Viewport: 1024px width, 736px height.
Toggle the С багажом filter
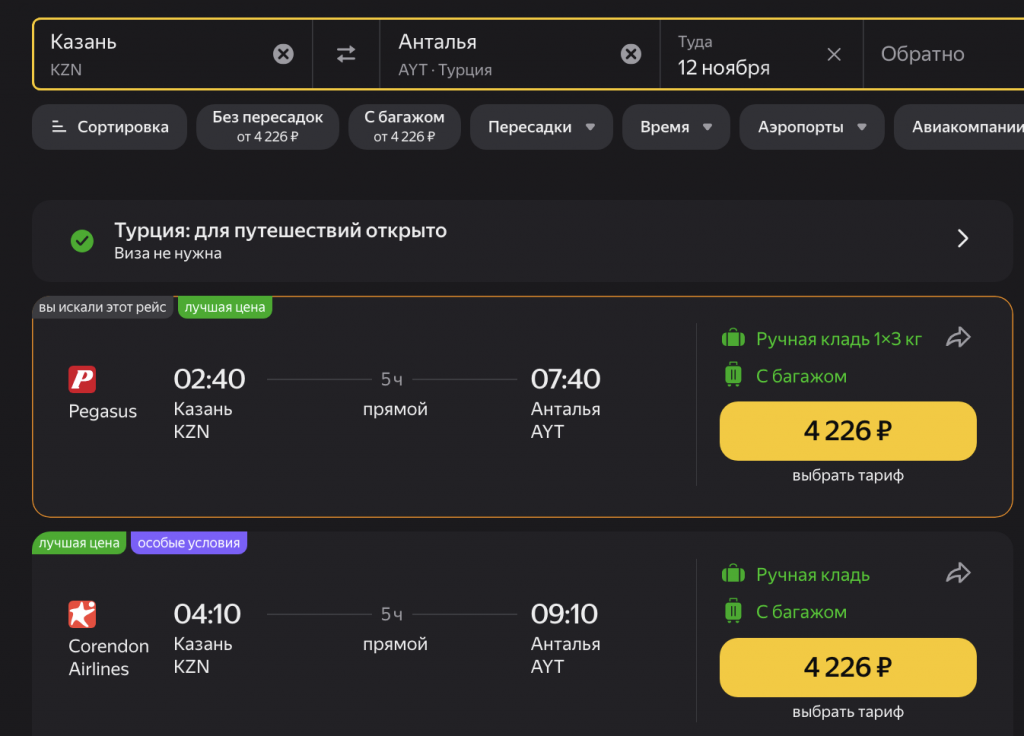click(404, 127)
